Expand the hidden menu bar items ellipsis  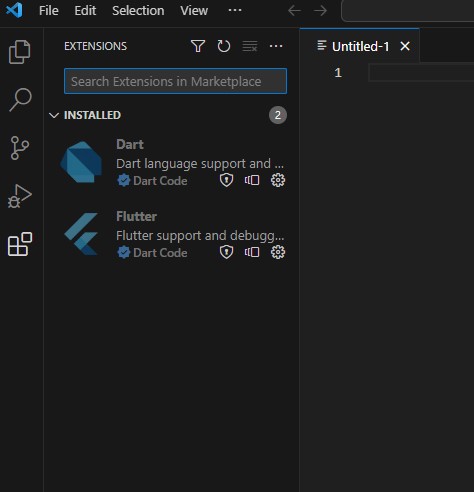pos(235,10)
